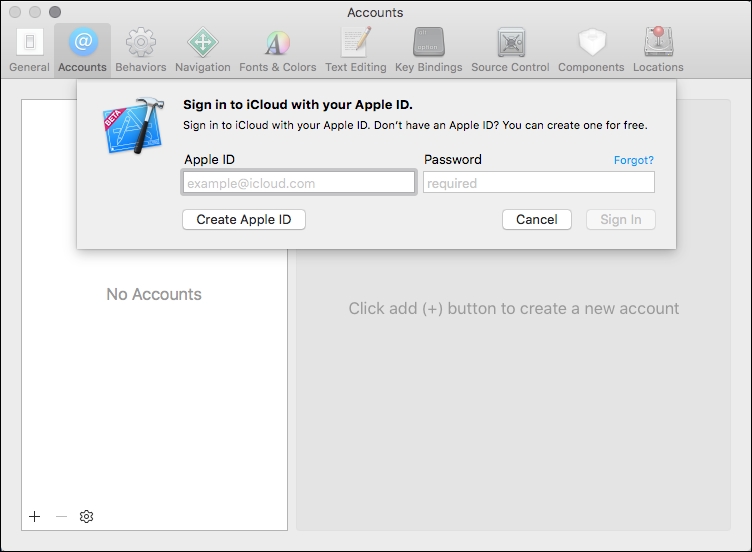
Task: Open the account list gear menu
Action: pyautogui.click(x=86, y=517)
